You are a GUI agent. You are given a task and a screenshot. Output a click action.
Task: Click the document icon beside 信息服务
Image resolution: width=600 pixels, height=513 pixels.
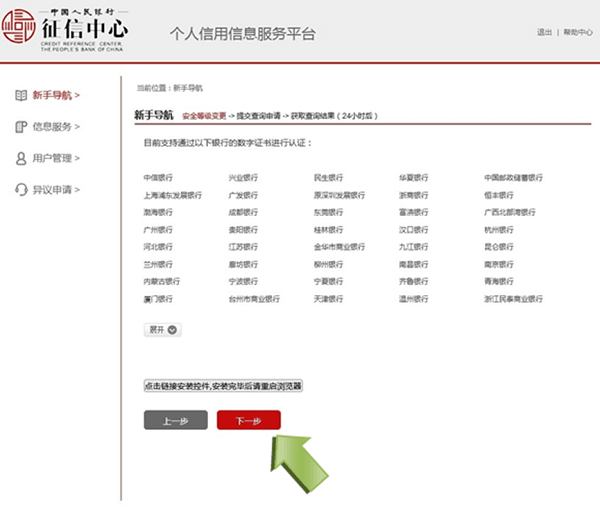21,127
